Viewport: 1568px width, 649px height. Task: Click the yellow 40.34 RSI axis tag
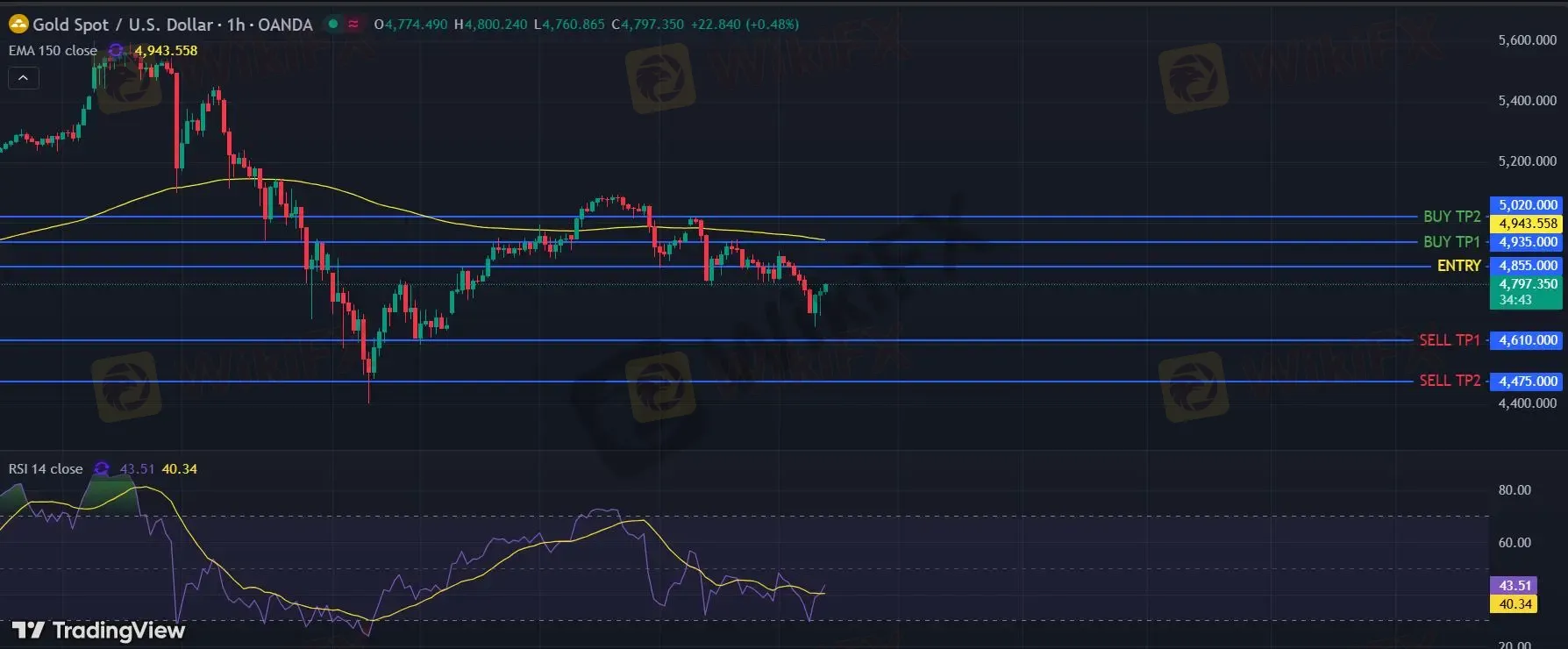click(1515, 604)
